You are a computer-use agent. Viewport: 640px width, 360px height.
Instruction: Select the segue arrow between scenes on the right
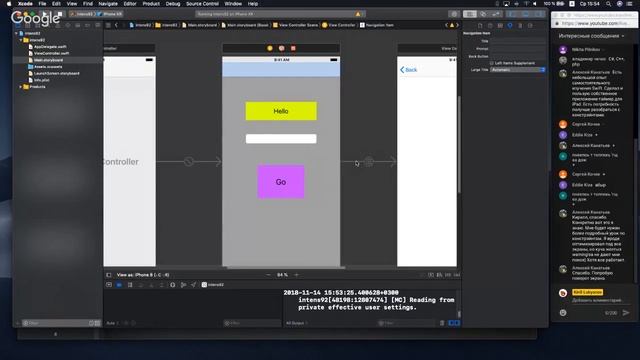(369, 162)
